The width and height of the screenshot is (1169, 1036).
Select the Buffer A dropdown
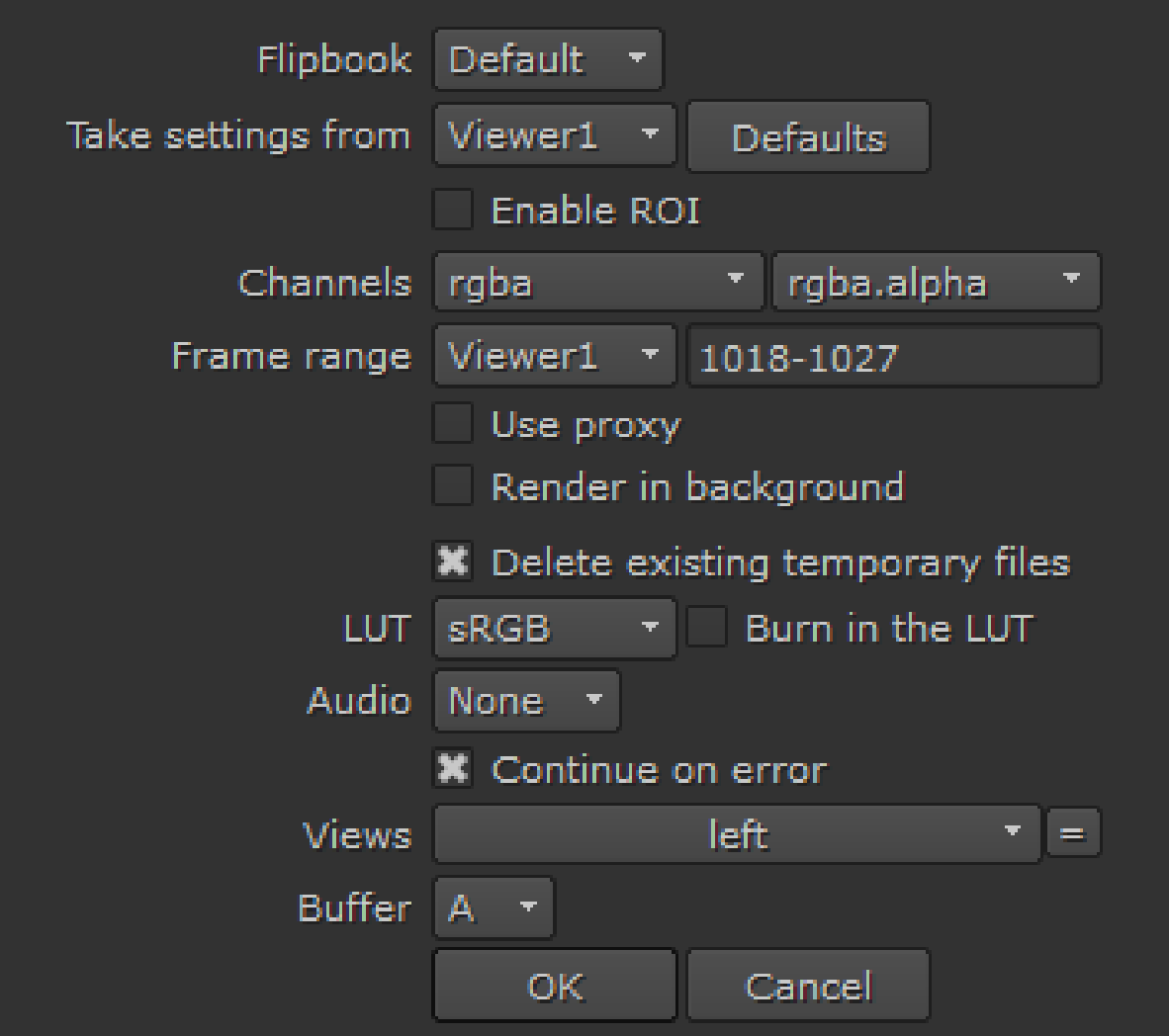point(494,906)
